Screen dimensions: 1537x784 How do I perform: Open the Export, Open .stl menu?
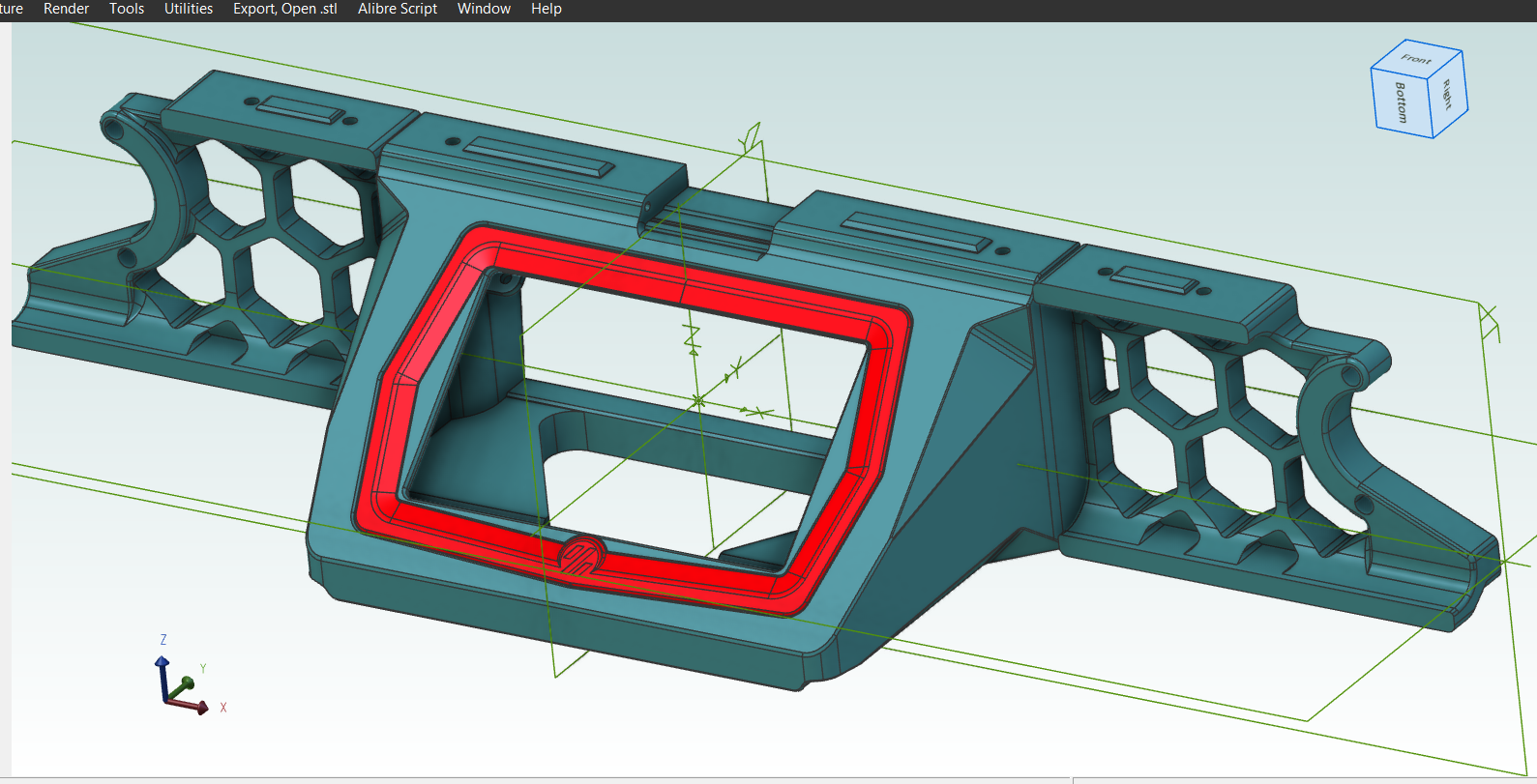tap(285, 9)
